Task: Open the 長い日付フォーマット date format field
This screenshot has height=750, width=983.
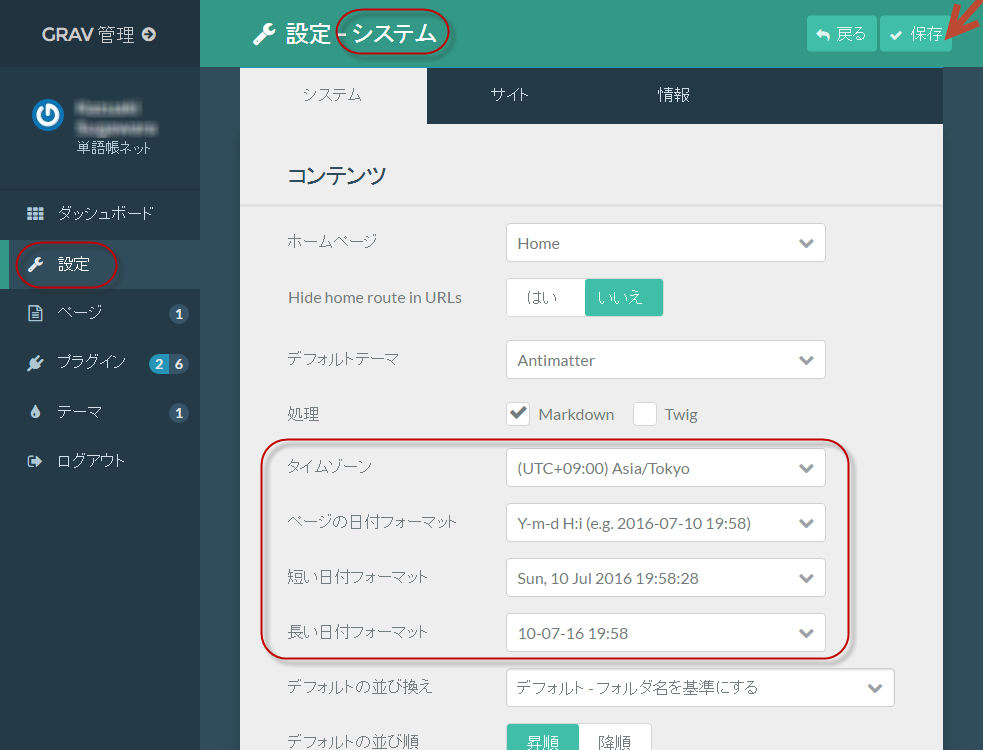Action: tap(665, 633)
